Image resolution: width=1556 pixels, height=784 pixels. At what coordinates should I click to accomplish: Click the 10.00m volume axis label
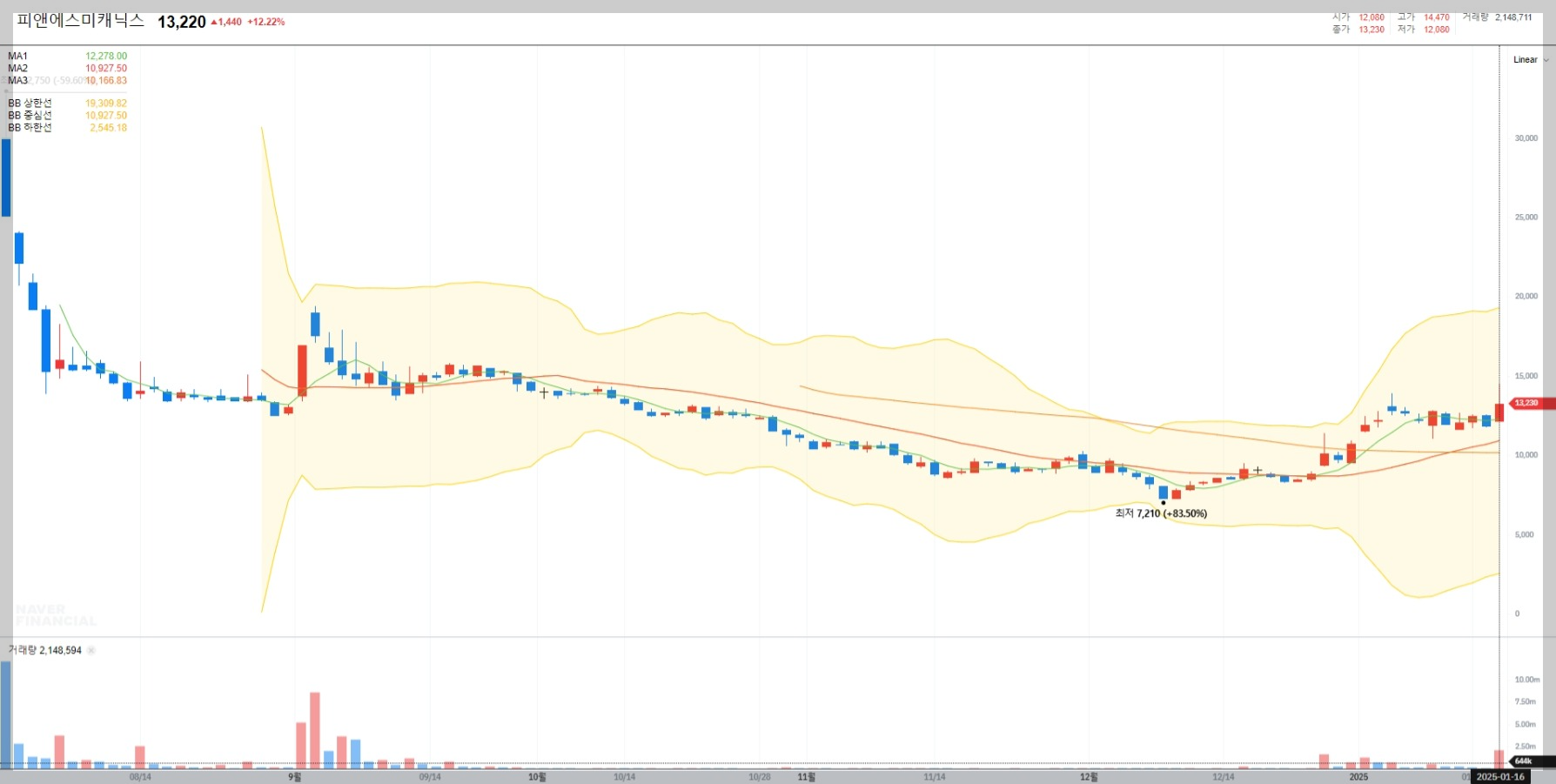[x=1527, y=680]
